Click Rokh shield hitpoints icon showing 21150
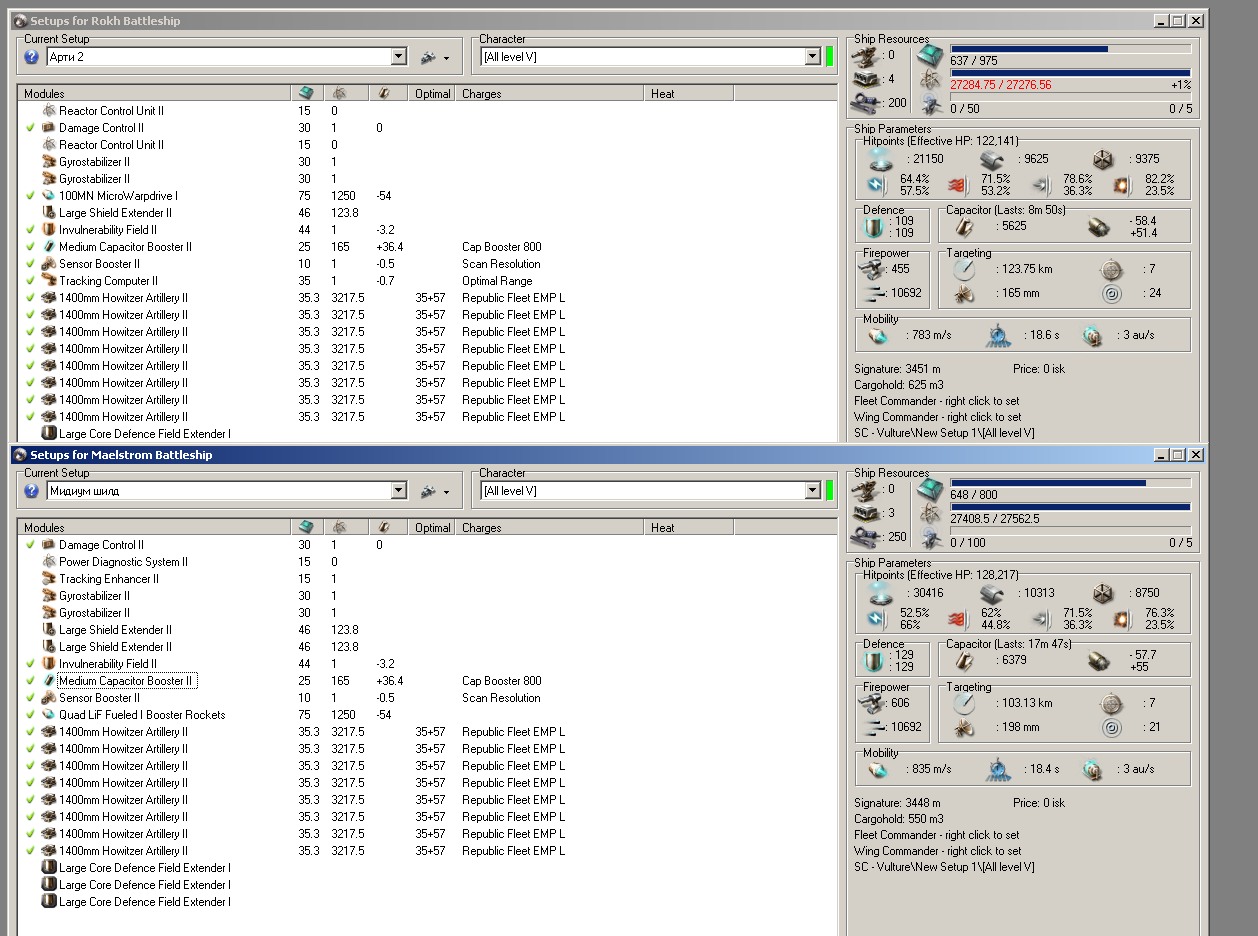 click(x=881, y=158)
